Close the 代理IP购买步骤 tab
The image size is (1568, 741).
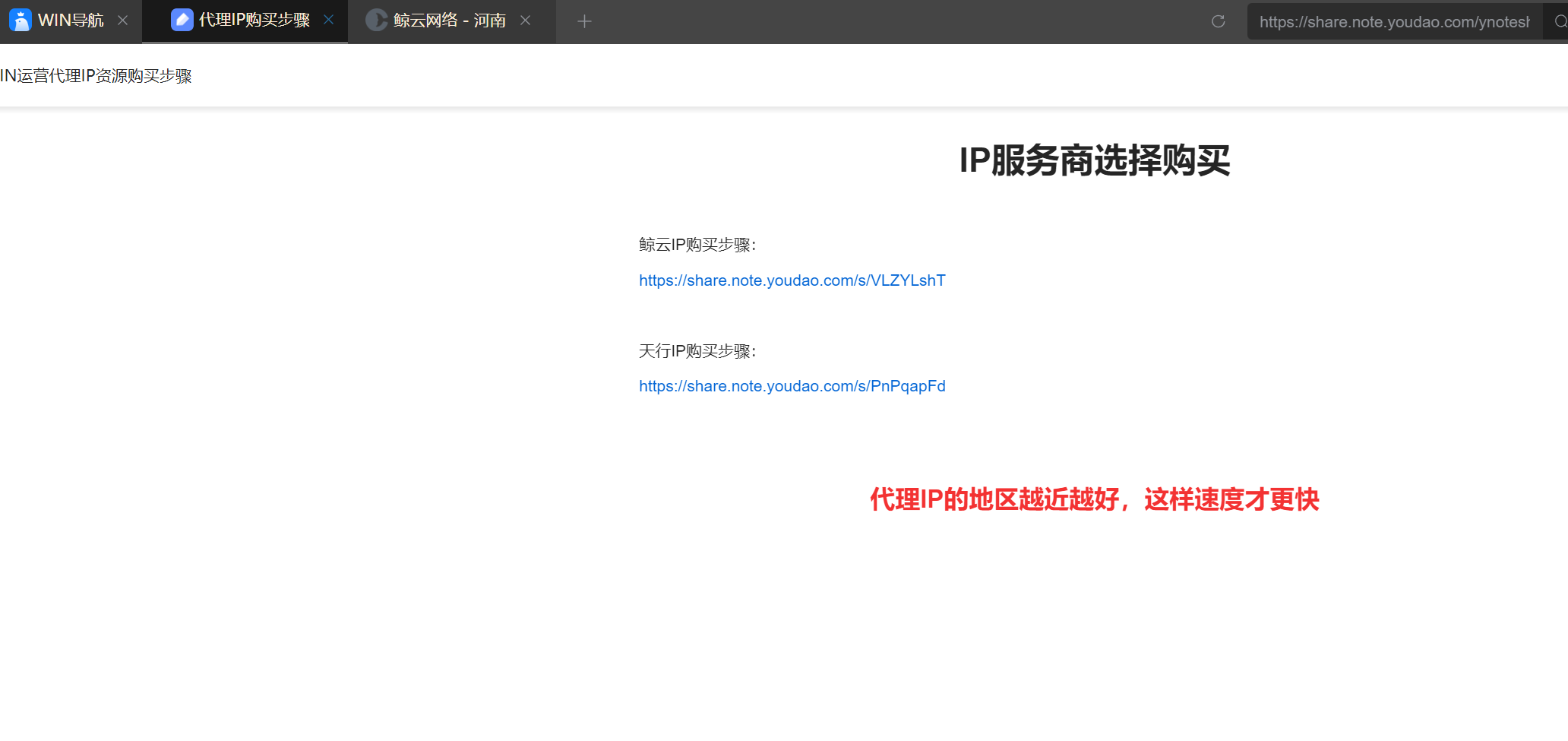[x=329, y=20]
